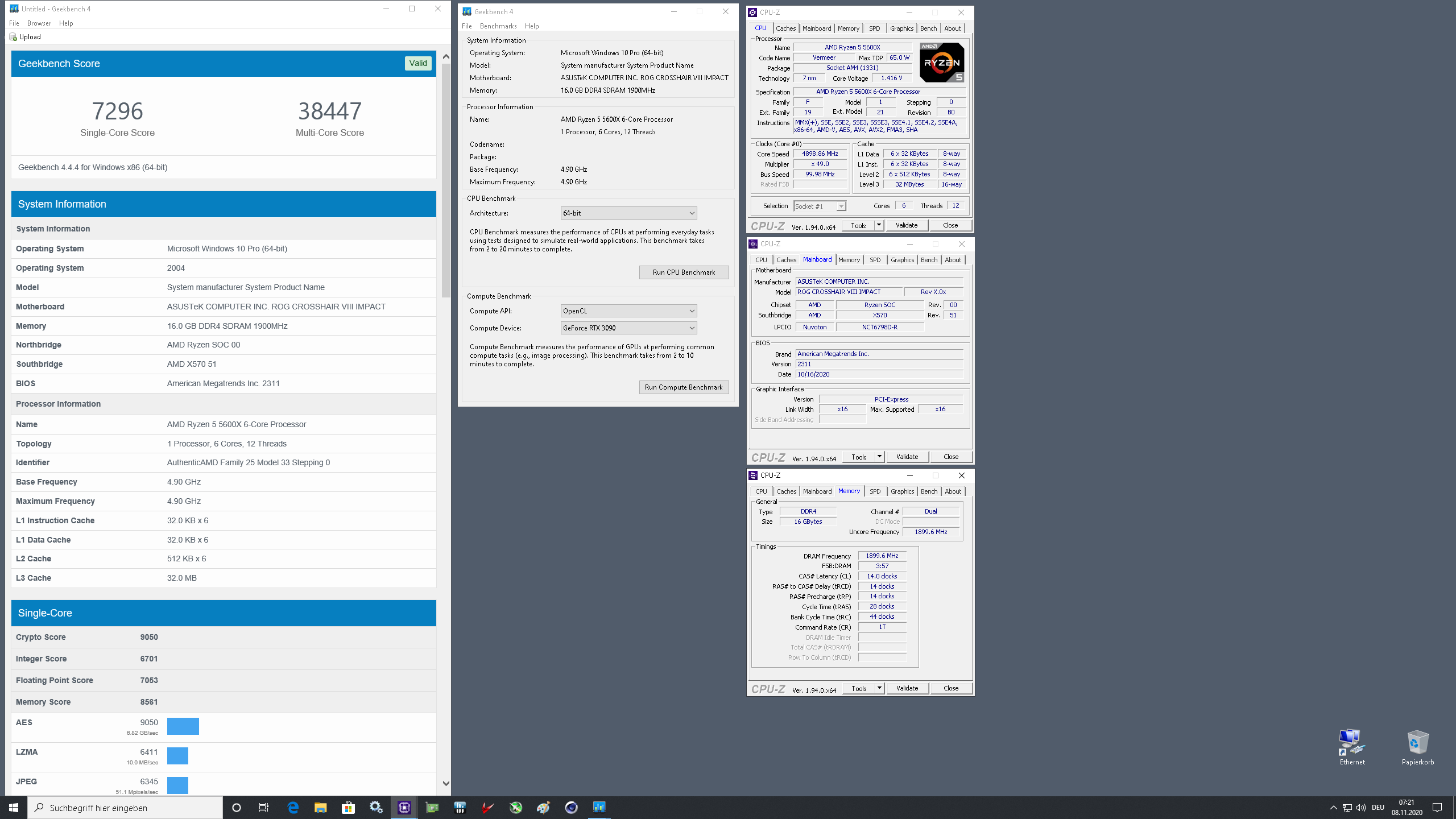The height and width of the screenshot is (819, 1456).
Task: Open Task View from the taskbar
Action: [264, 808]
